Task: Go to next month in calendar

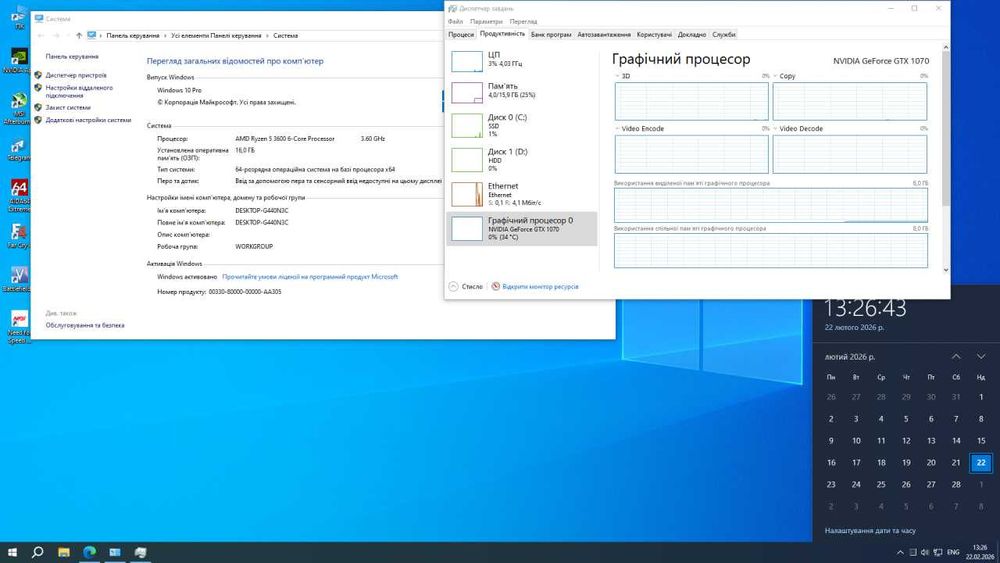Action: click(x=981, y=356)
